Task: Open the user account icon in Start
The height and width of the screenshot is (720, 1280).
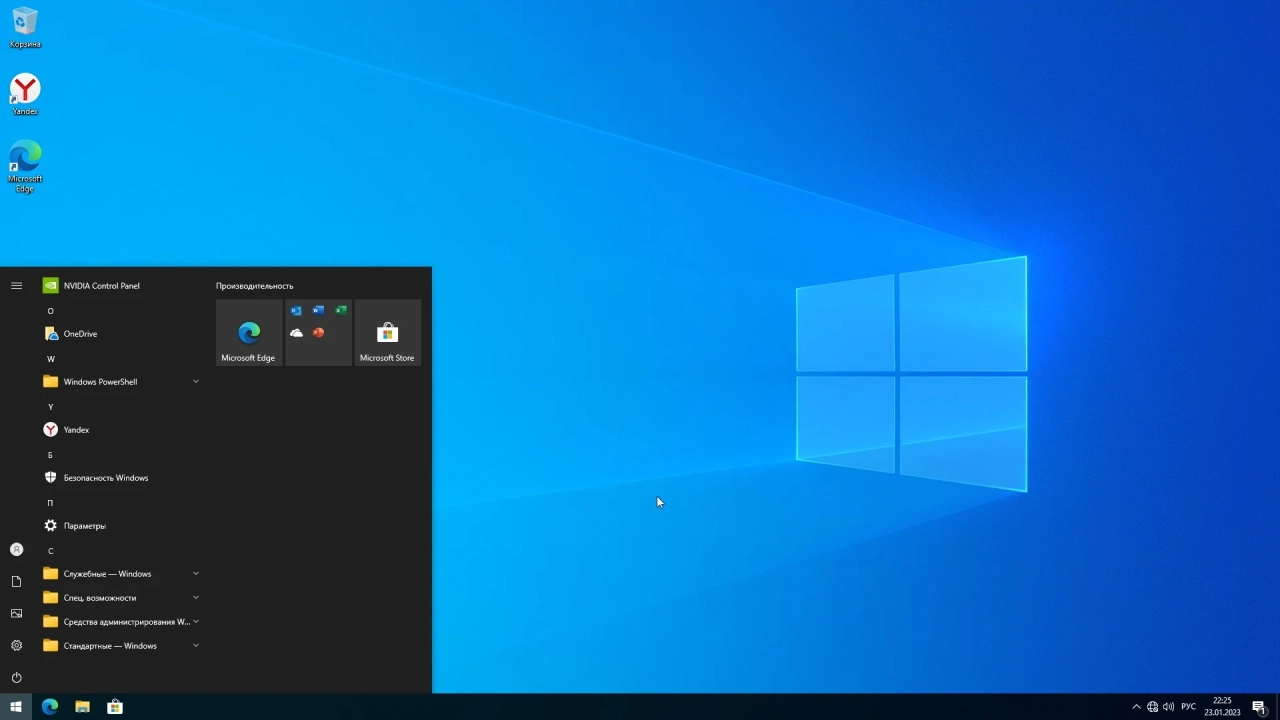Action: pyautogui.click(x=16, y=550)
